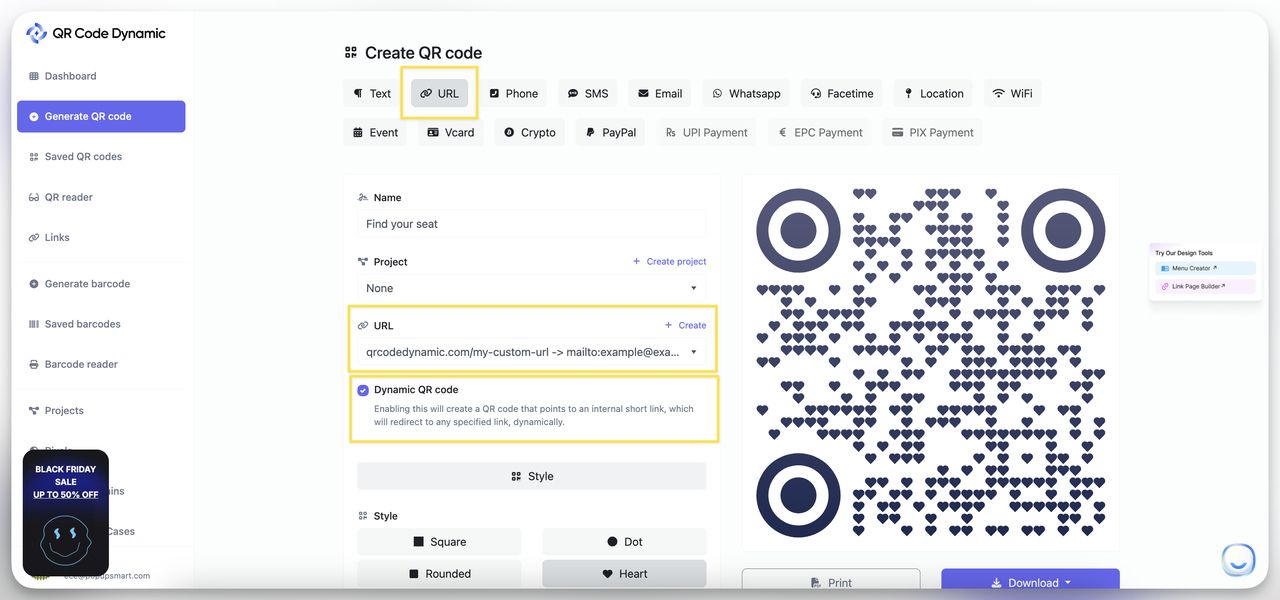Click the Name field 'Find your seat'

pos(531,224)
